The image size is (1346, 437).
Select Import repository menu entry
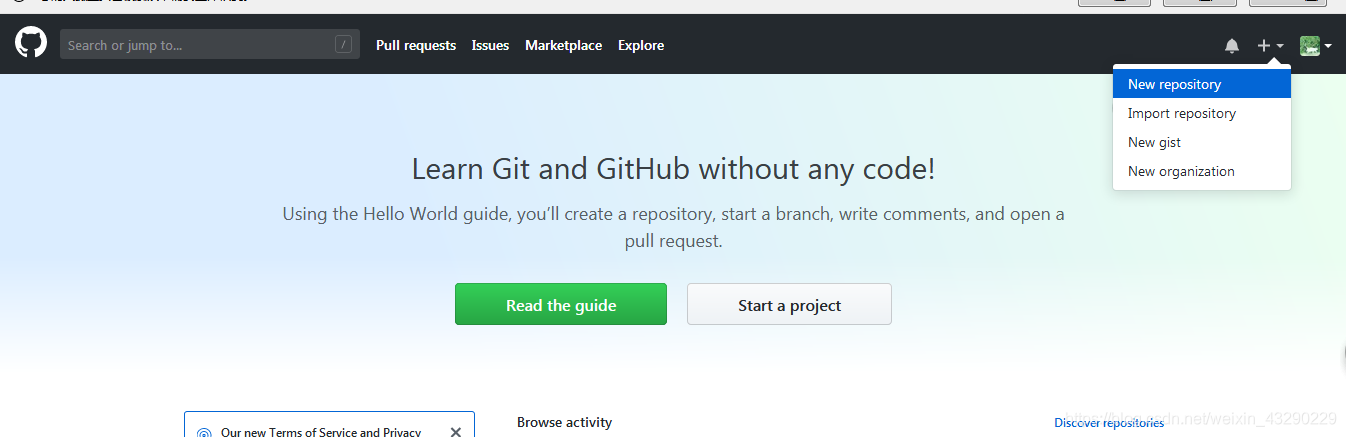pyautogui.click(x=1202, y=113)
